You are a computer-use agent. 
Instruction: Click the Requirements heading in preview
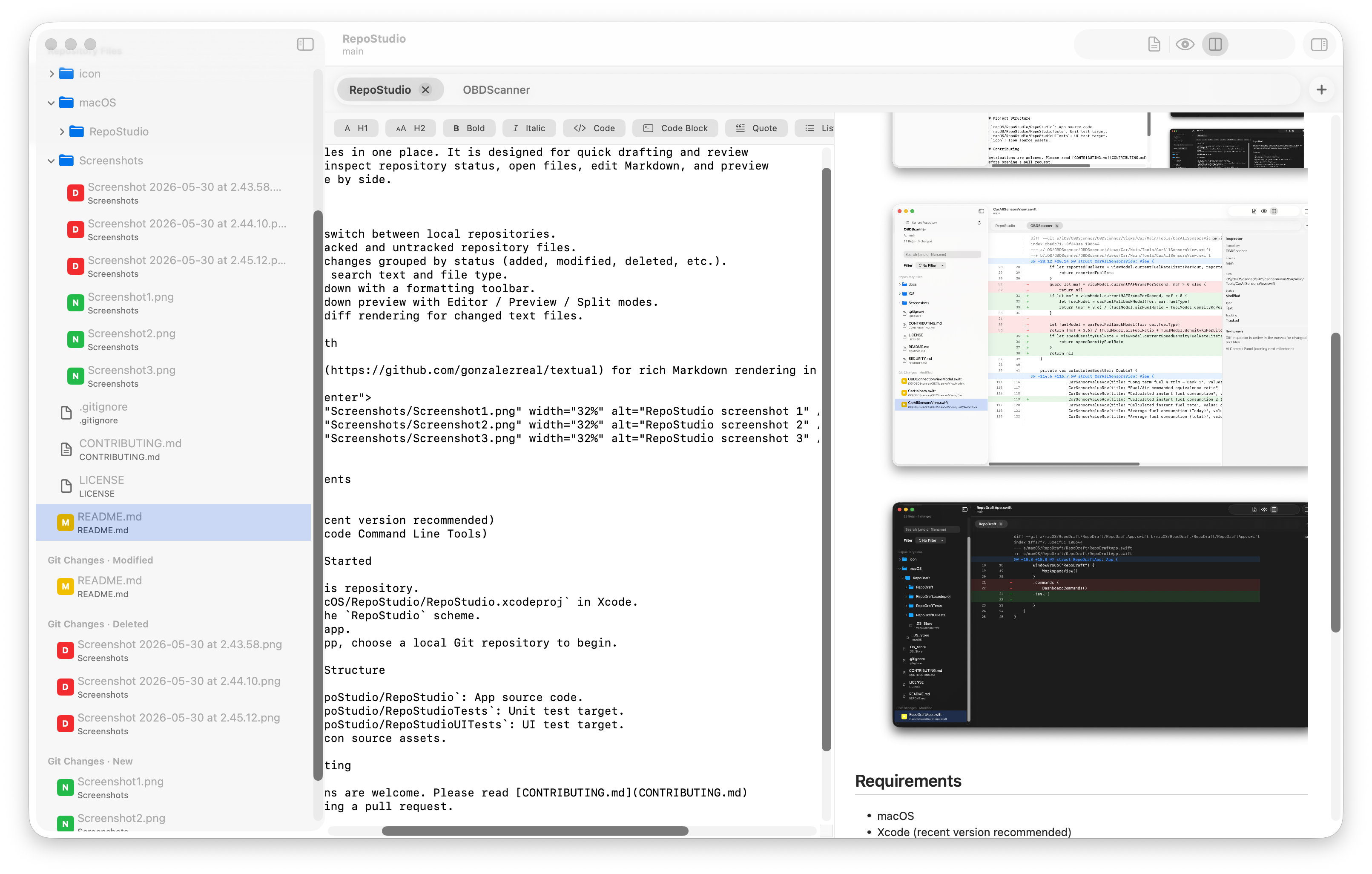tap(908, 781)
